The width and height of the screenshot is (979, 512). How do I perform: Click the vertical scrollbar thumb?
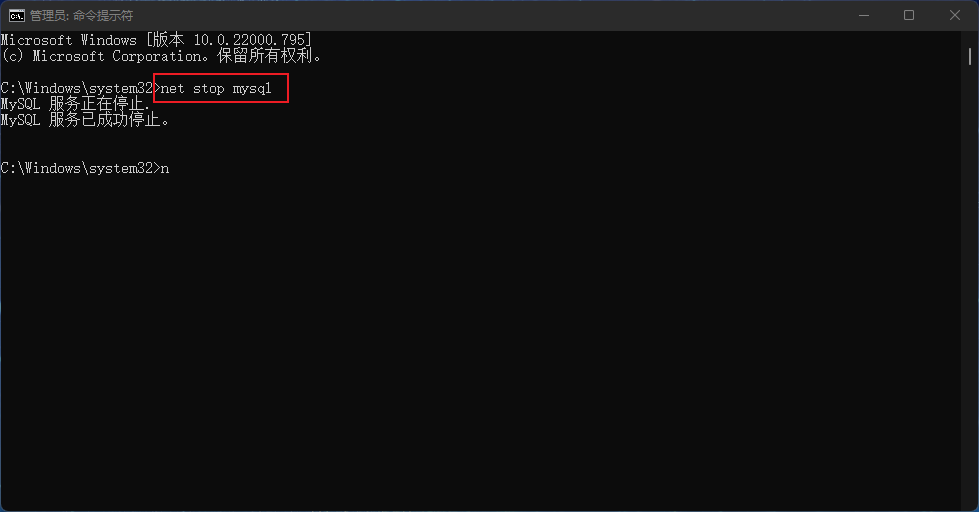970,56
